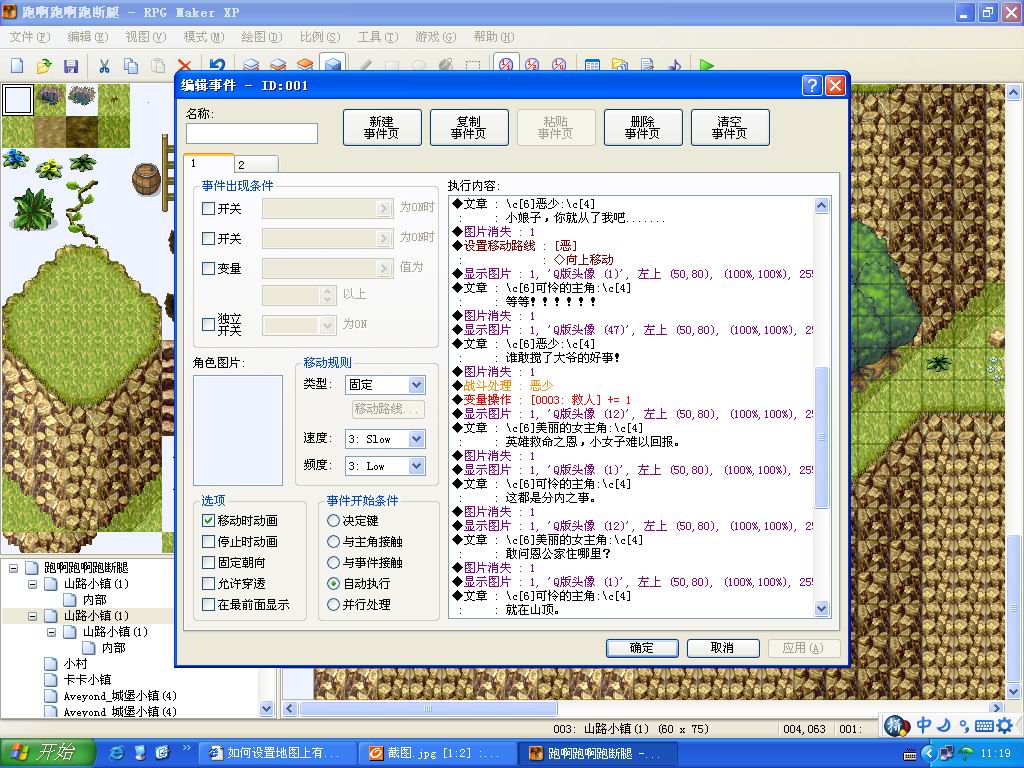Collapse the highlighted 山路小镇 (1) map node
Image resolution: width=1024 pixels, height=768 pixels.
(33, 616)
